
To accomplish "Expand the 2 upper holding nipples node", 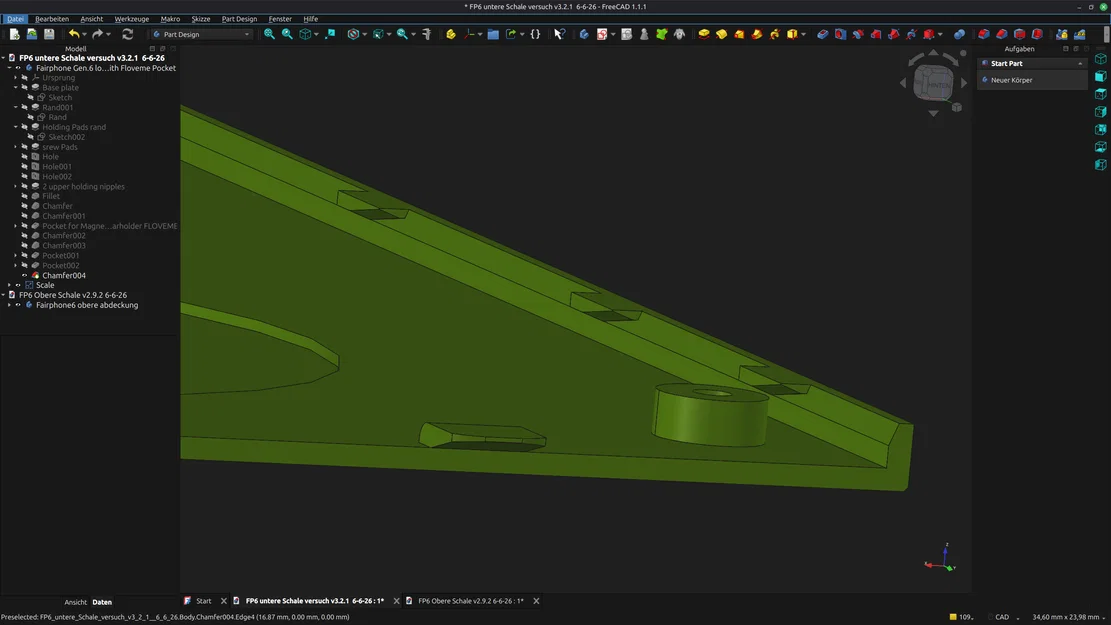I will (x=16, y=187).
